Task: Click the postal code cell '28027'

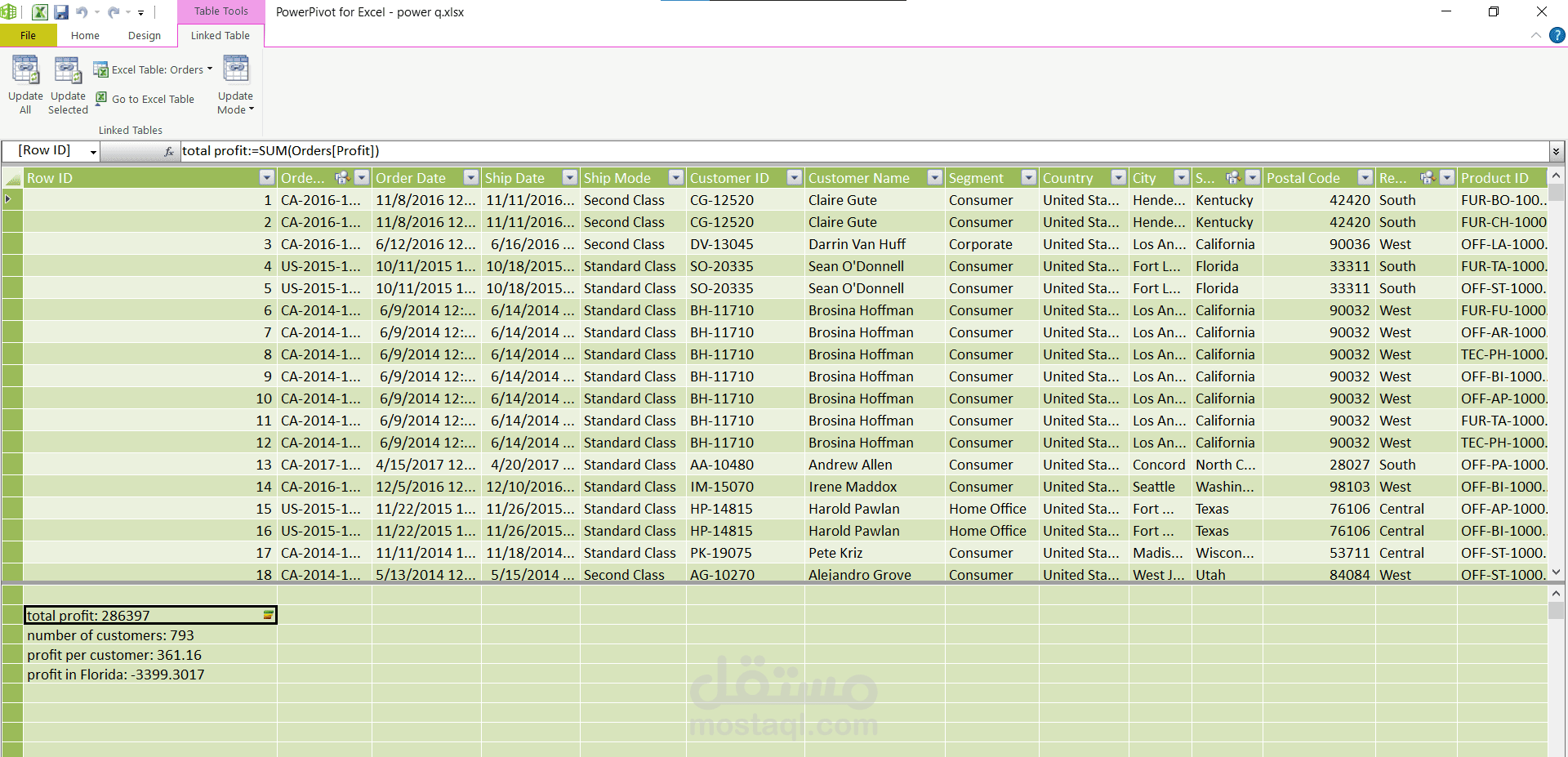Action: [x=1319, y=465]
